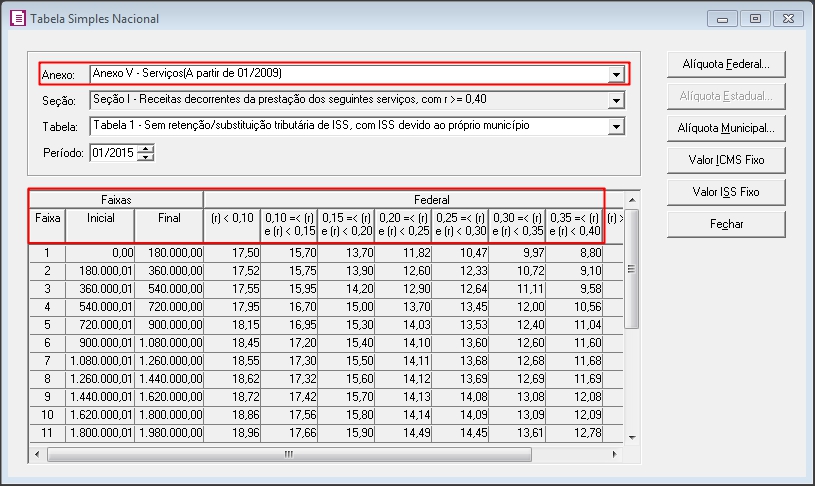
Task: Select row number 1 in Faixa column
Action: point(47,253)
